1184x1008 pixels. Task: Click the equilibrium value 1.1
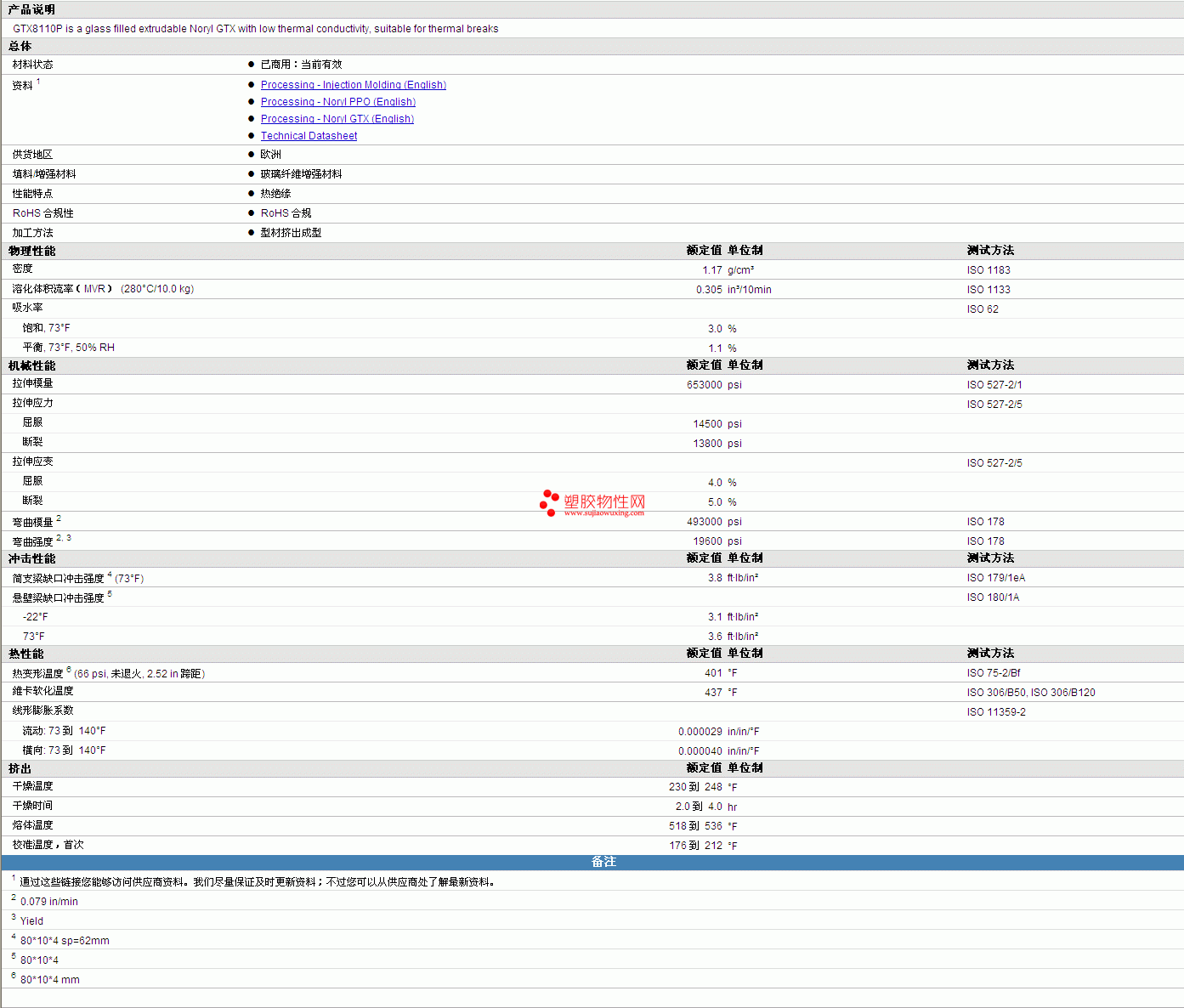click(x=715, y=348)
